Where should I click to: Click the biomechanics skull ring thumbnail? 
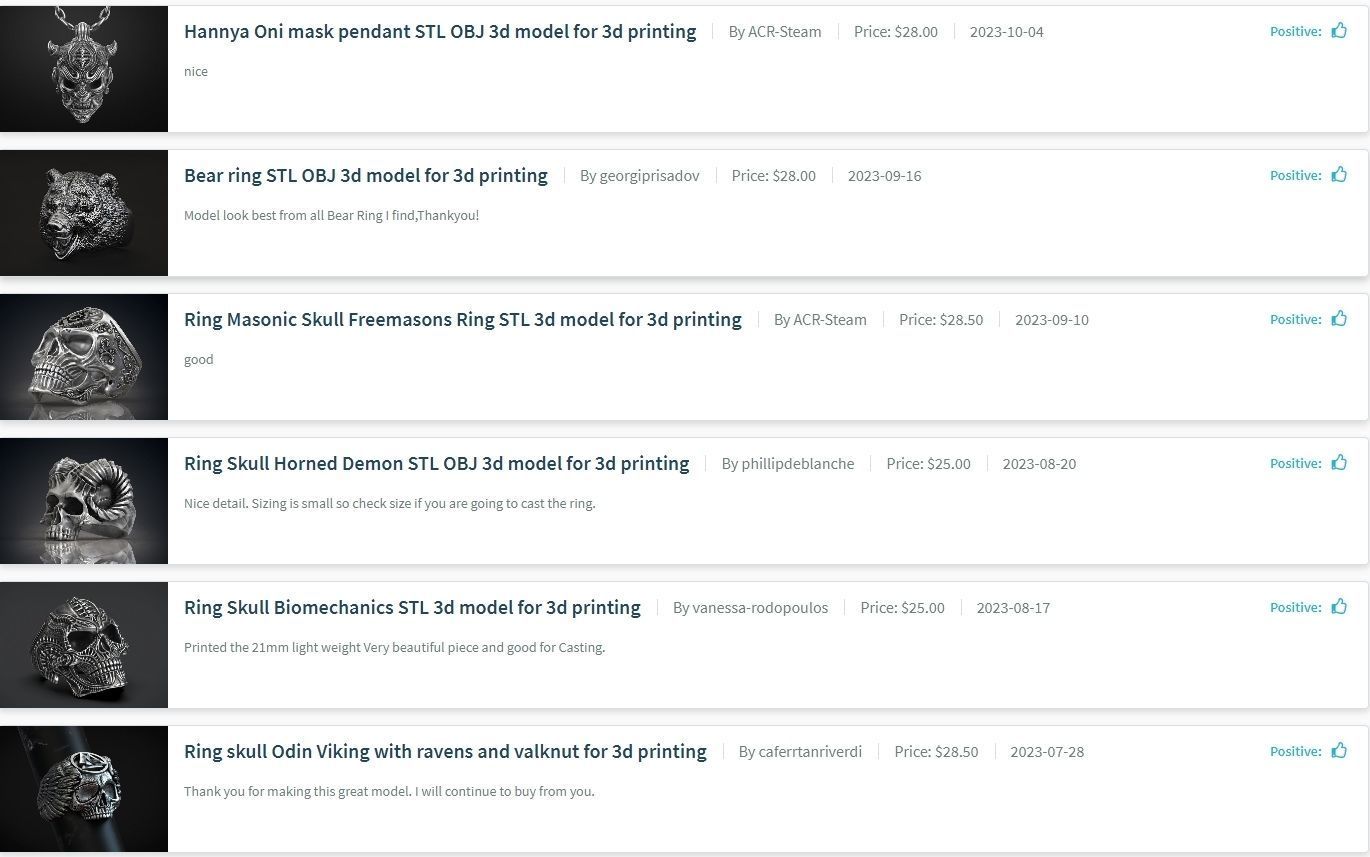pos(84,644)
